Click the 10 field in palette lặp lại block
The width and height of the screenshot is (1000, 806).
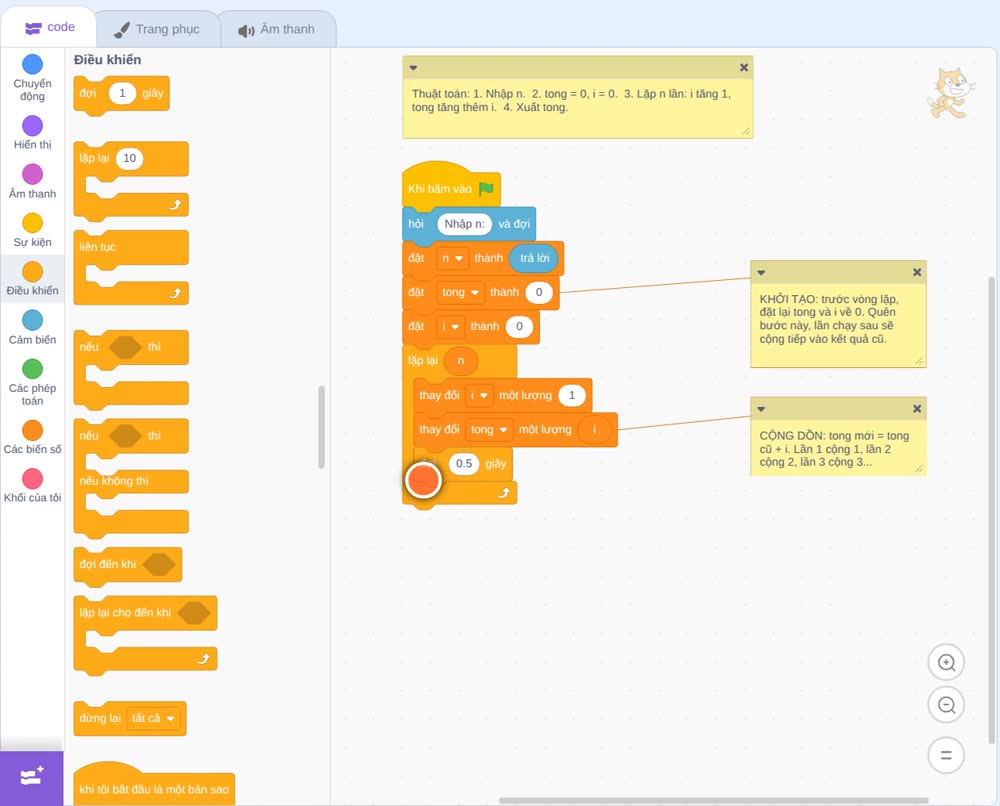(x=129, y=158)
